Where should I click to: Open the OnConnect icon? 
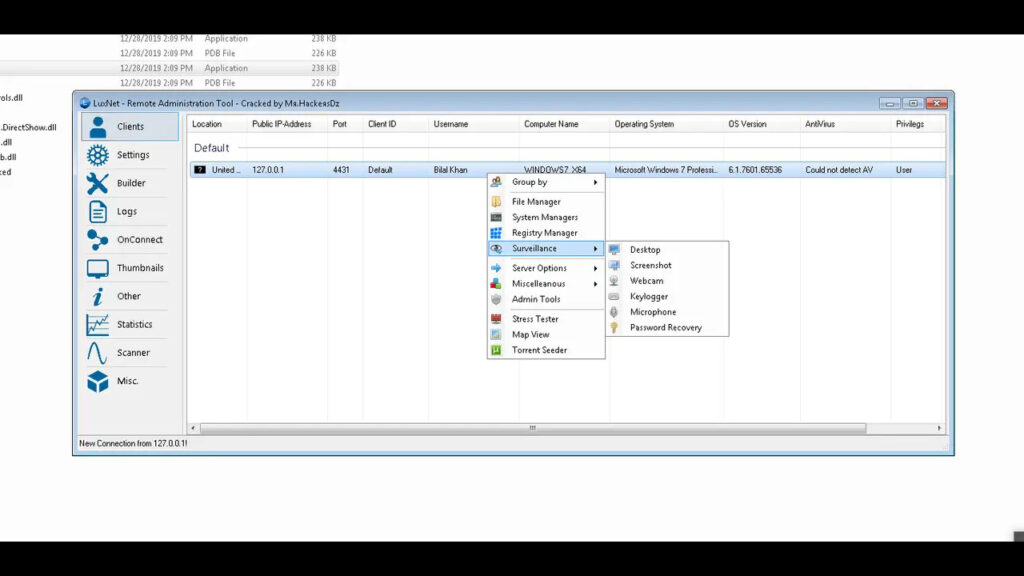(x=98, y=240)
